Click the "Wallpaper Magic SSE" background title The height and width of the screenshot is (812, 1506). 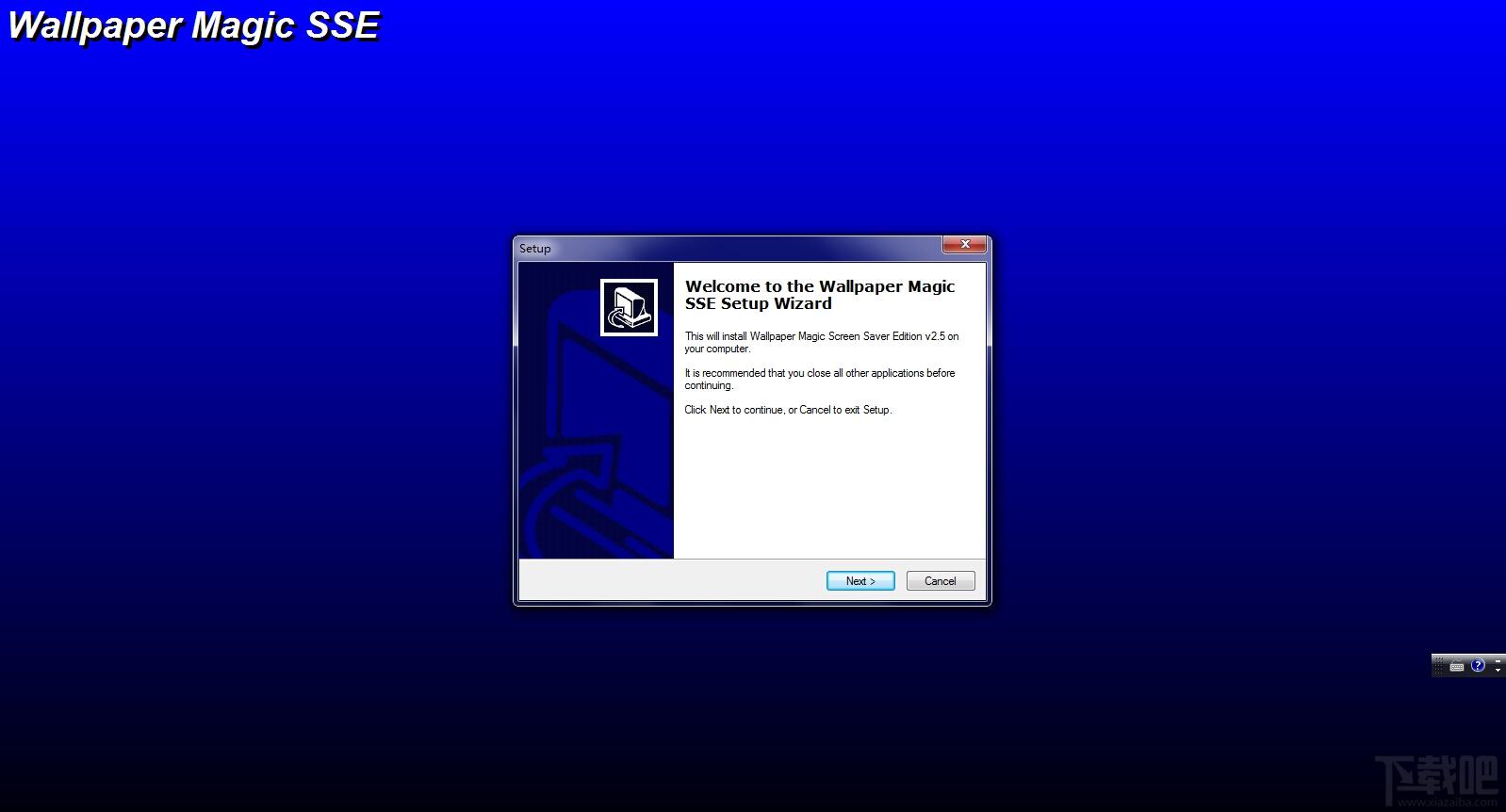[193, 26]
